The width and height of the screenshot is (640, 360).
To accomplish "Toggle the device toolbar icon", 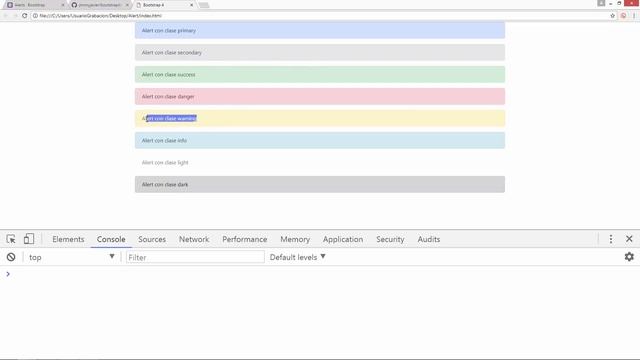I will point(29,239).
